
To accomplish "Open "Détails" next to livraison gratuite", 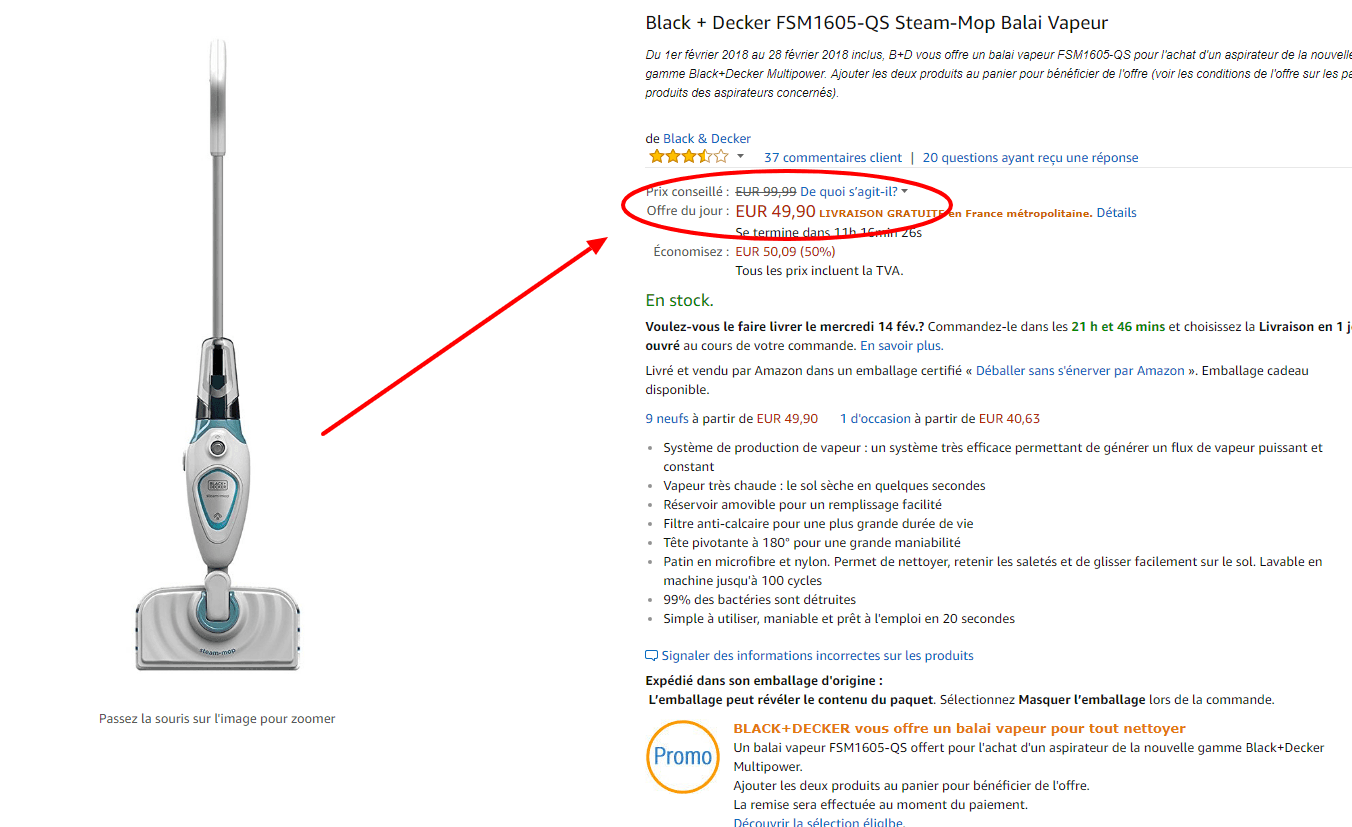I will point(1116,212).
